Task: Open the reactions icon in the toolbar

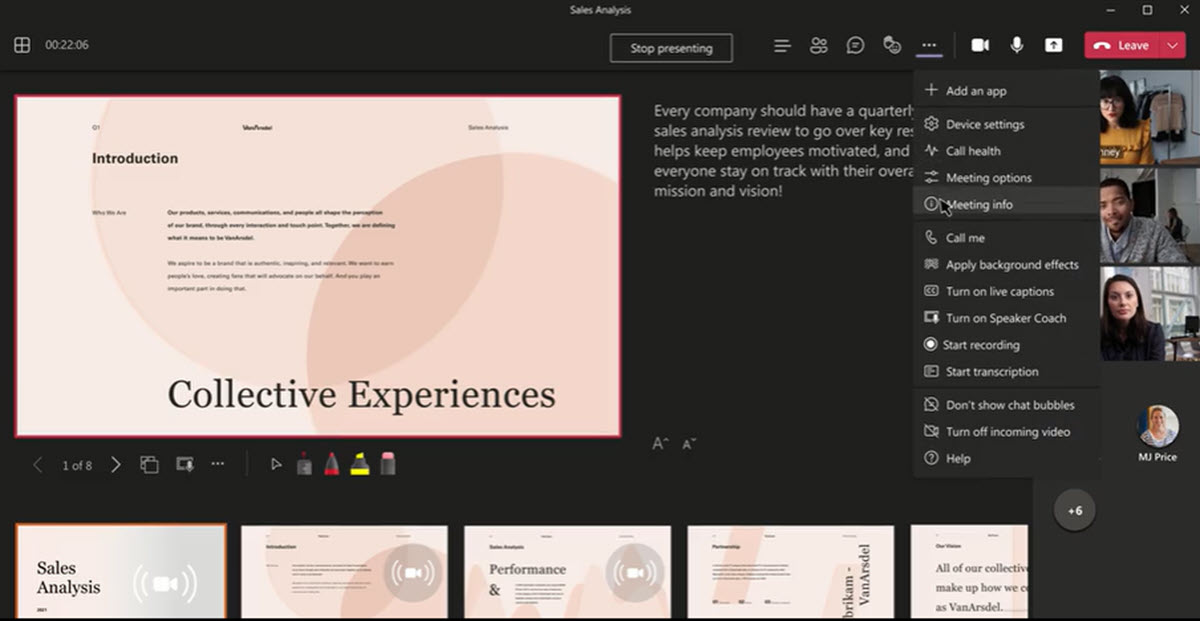Action: 892,46
